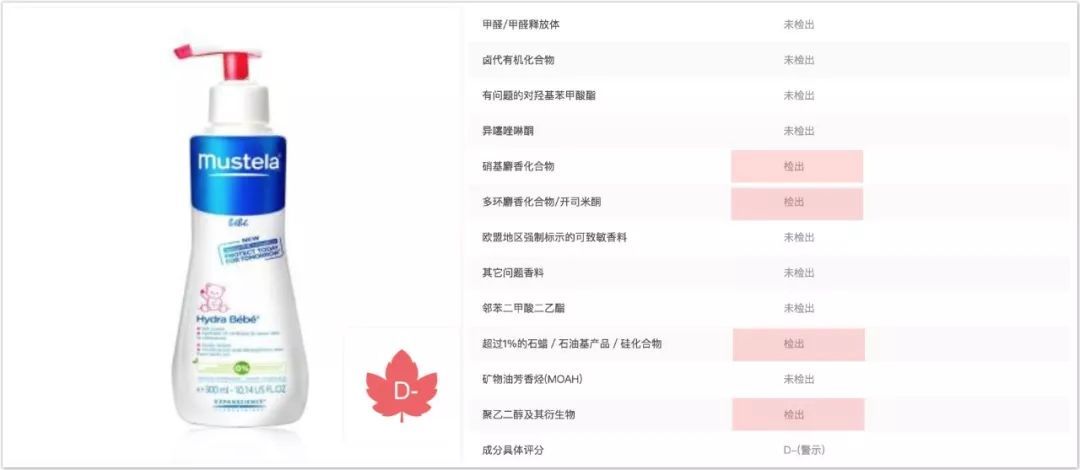1080x470 pixels.
Task: Click the D-(警示) score value
Action: (804, 451)
